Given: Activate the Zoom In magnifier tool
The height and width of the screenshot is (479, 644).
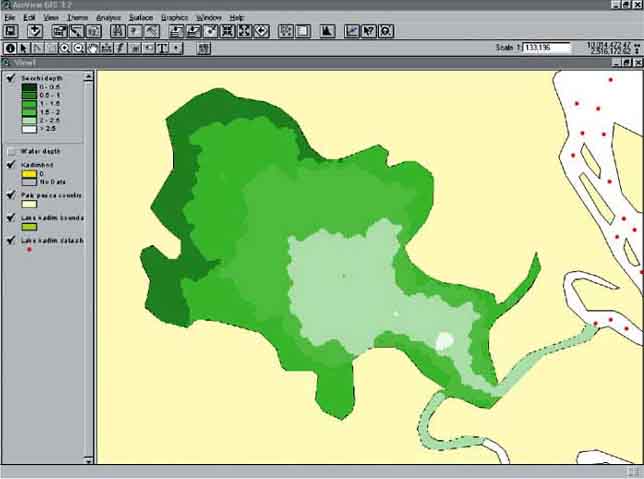Looking at the screenshot, I should coord(65,47).
